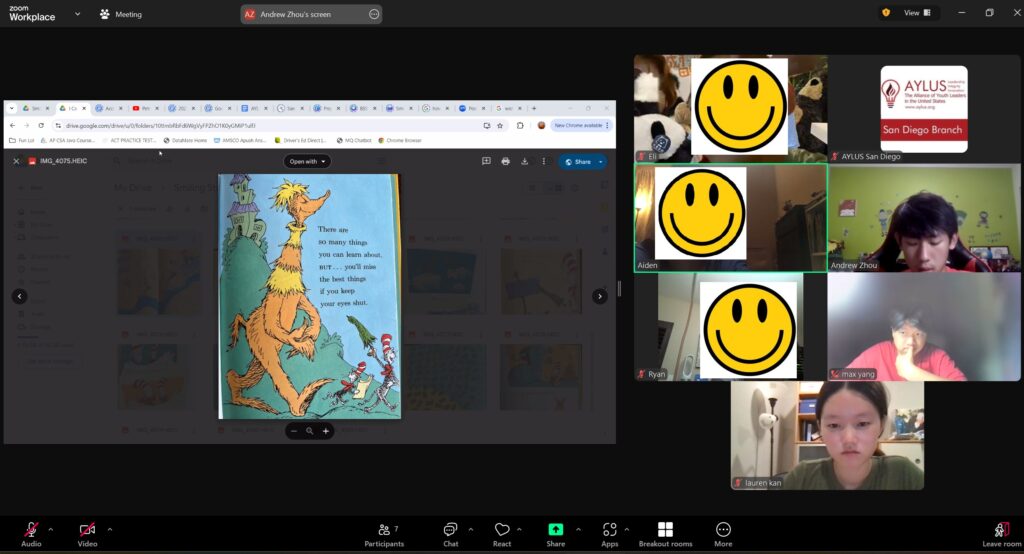The width and height of the screenshot is (1024, 554).
Task: Select the Andrew Zhou's screen pill
Action: [x=311, y=14]
